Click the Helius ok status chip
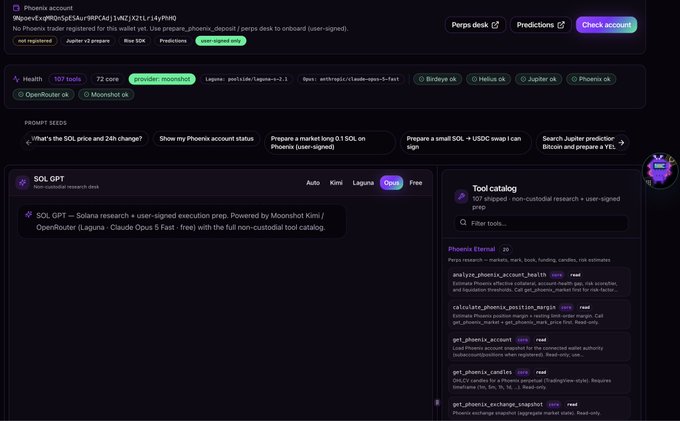The image size is (680, 421). 488,79
